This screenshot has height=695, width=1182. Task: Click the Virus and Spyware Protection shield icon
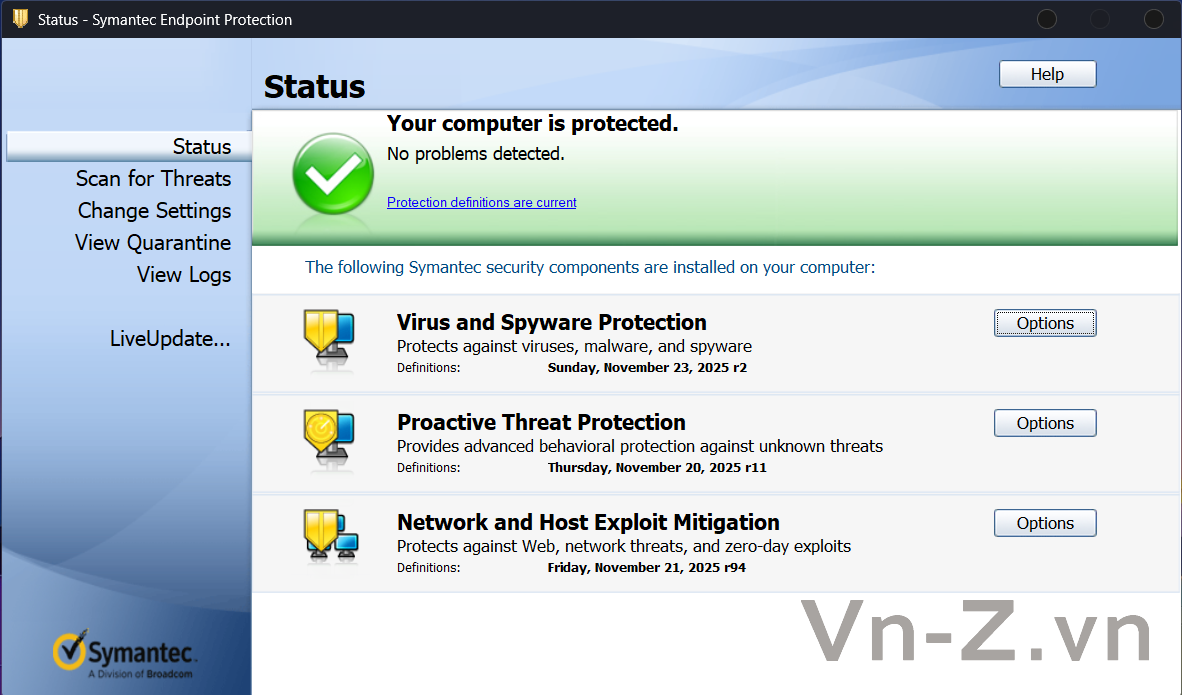click(x=329, y=338)
